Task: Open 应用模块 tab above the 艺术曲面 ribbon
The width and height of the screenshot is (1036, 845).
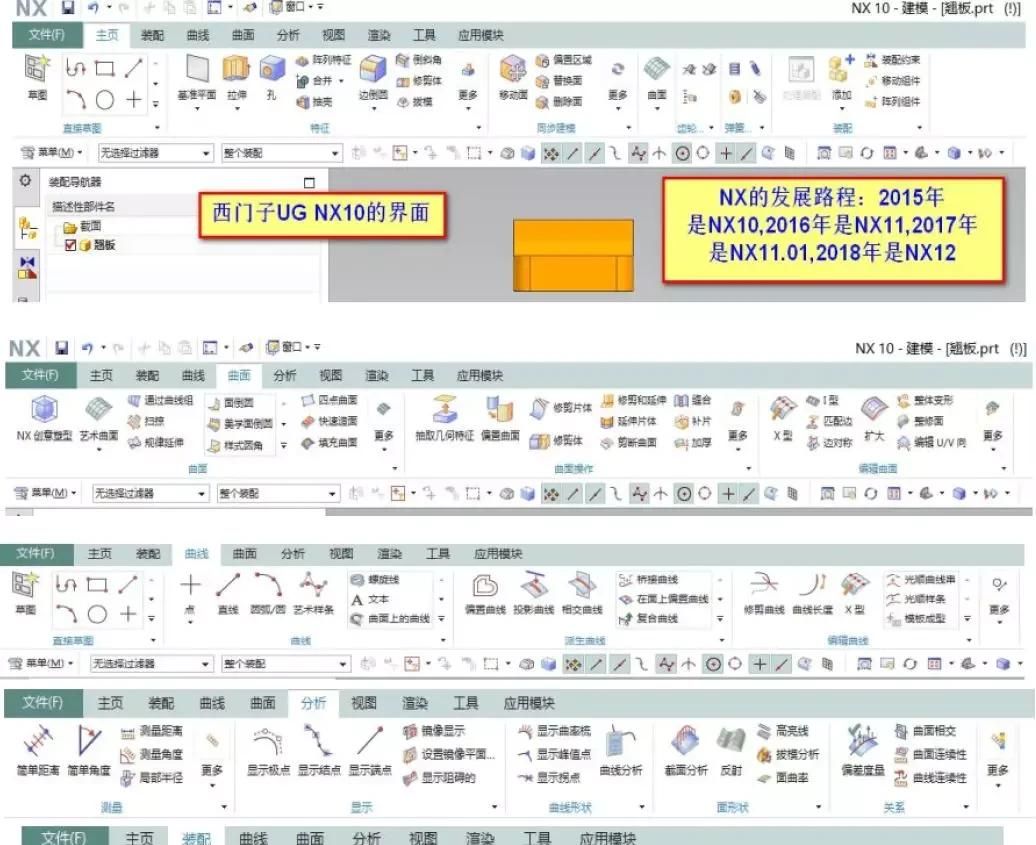Action: coord(480,375)
